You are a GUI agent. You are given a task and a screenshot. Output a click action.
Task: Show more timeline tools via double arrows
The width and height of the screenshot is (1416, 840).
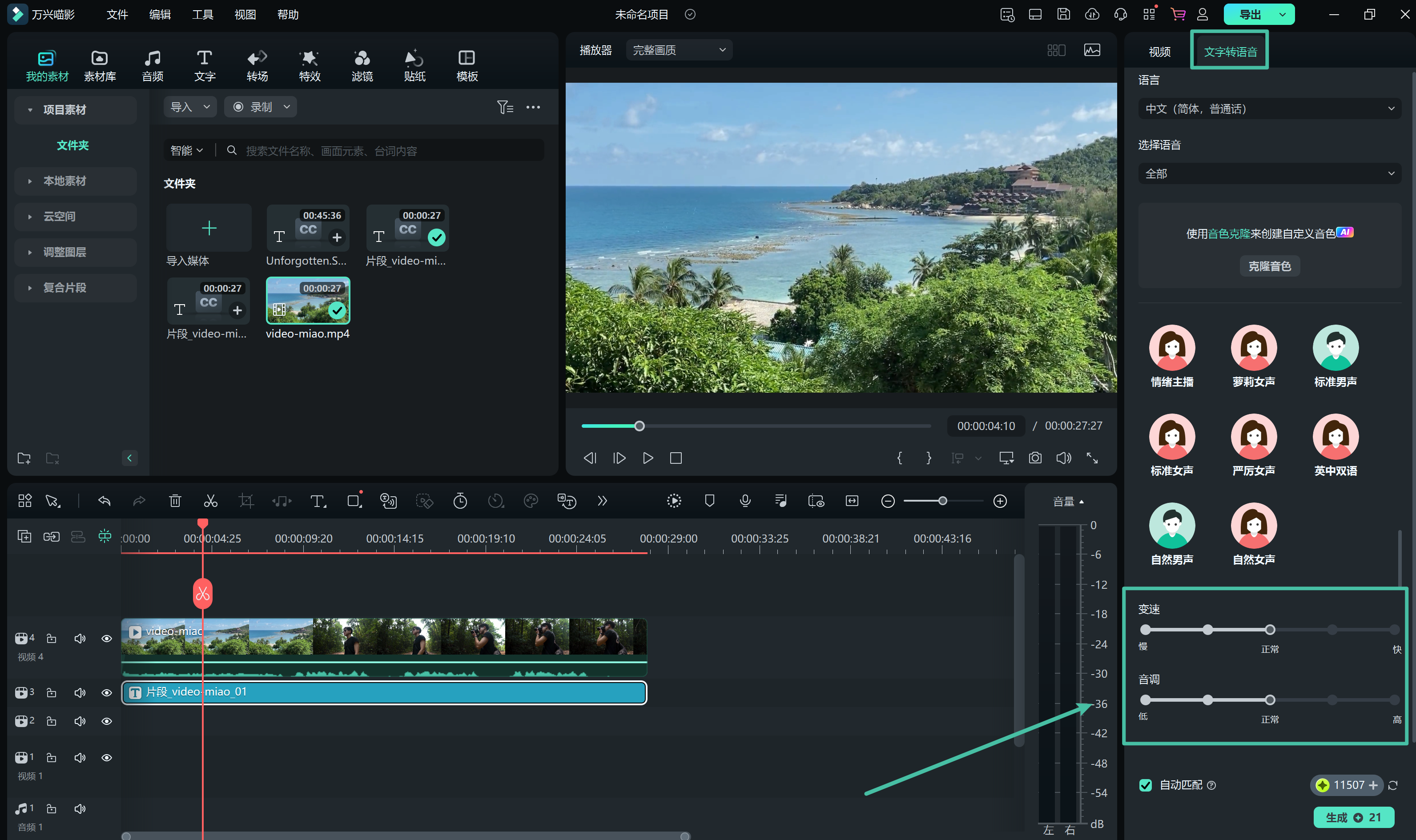tap(602, 501)
